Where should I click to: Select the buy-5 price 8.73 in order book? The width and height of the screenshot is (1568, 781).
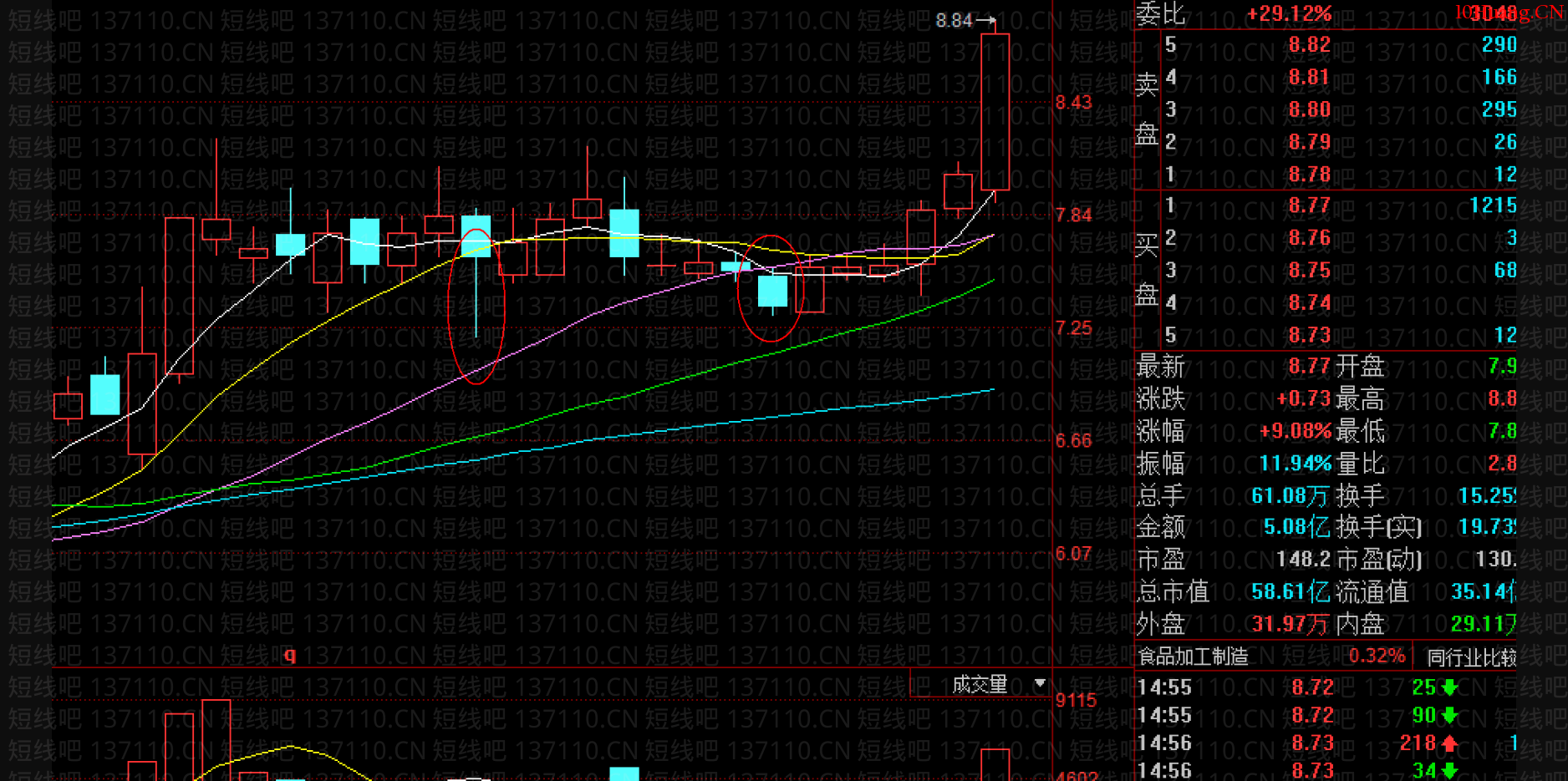[x=1309, y=335]
